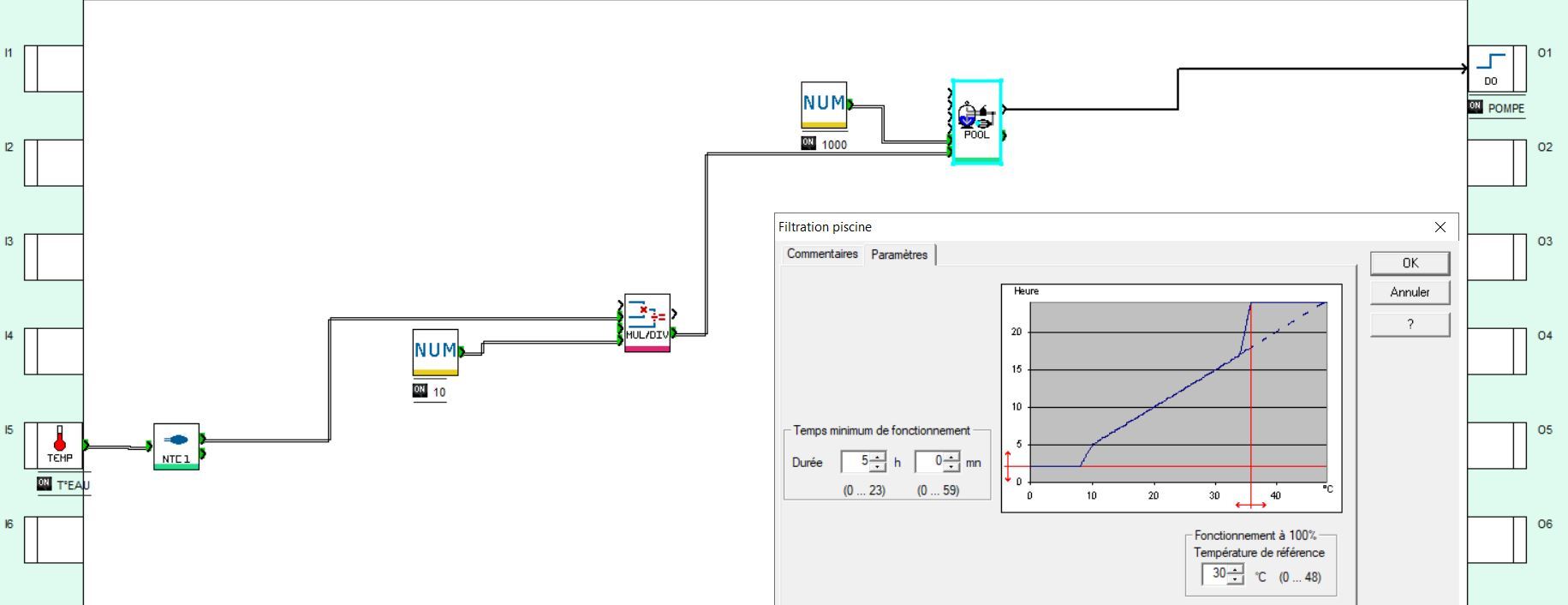1568x605 pixels.
Task: Select the NTC1 sensor conversion block
Action: coord(176,446)
